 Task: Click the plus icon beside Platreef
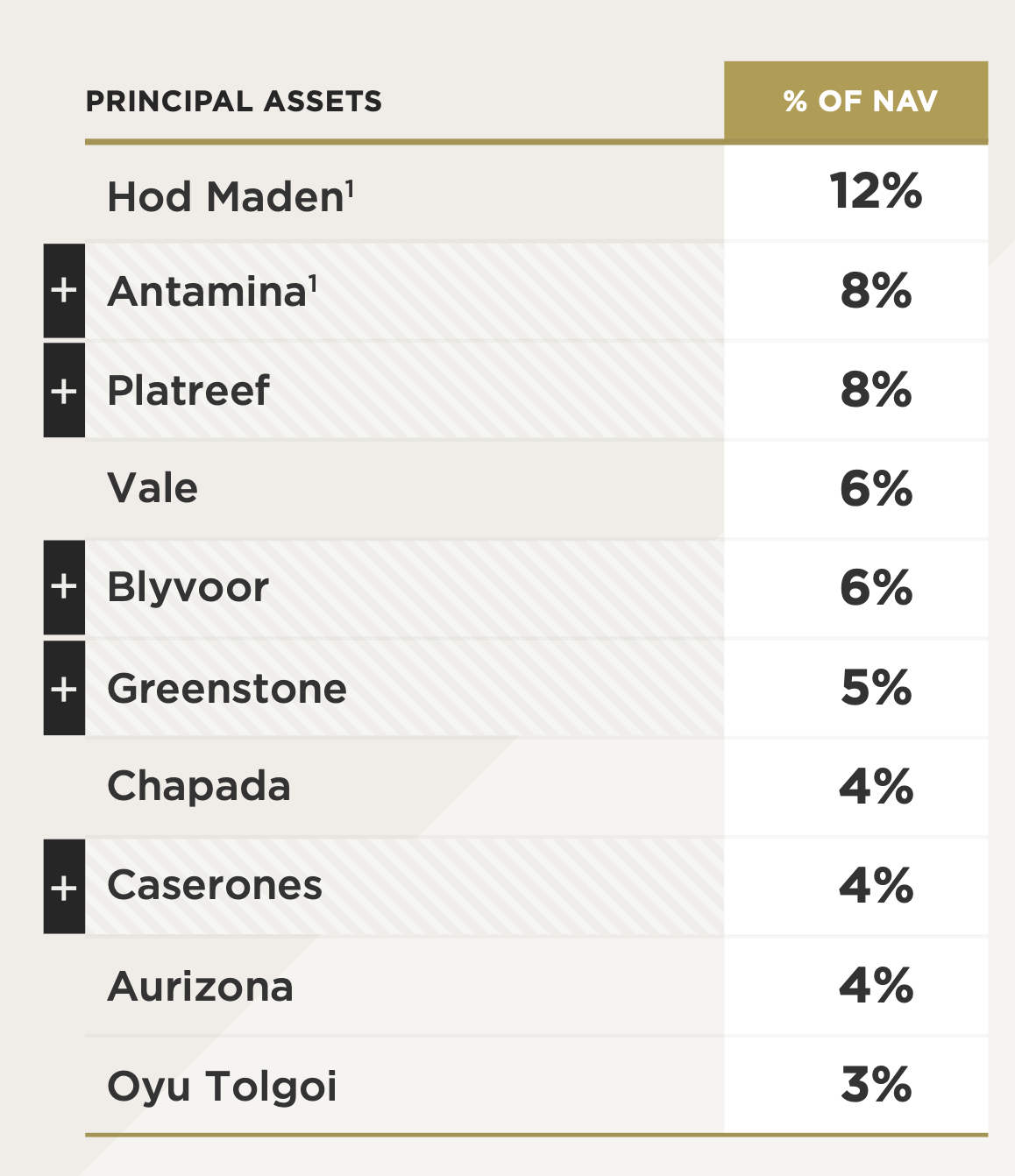pyautogui.click(x=64, y=391)
